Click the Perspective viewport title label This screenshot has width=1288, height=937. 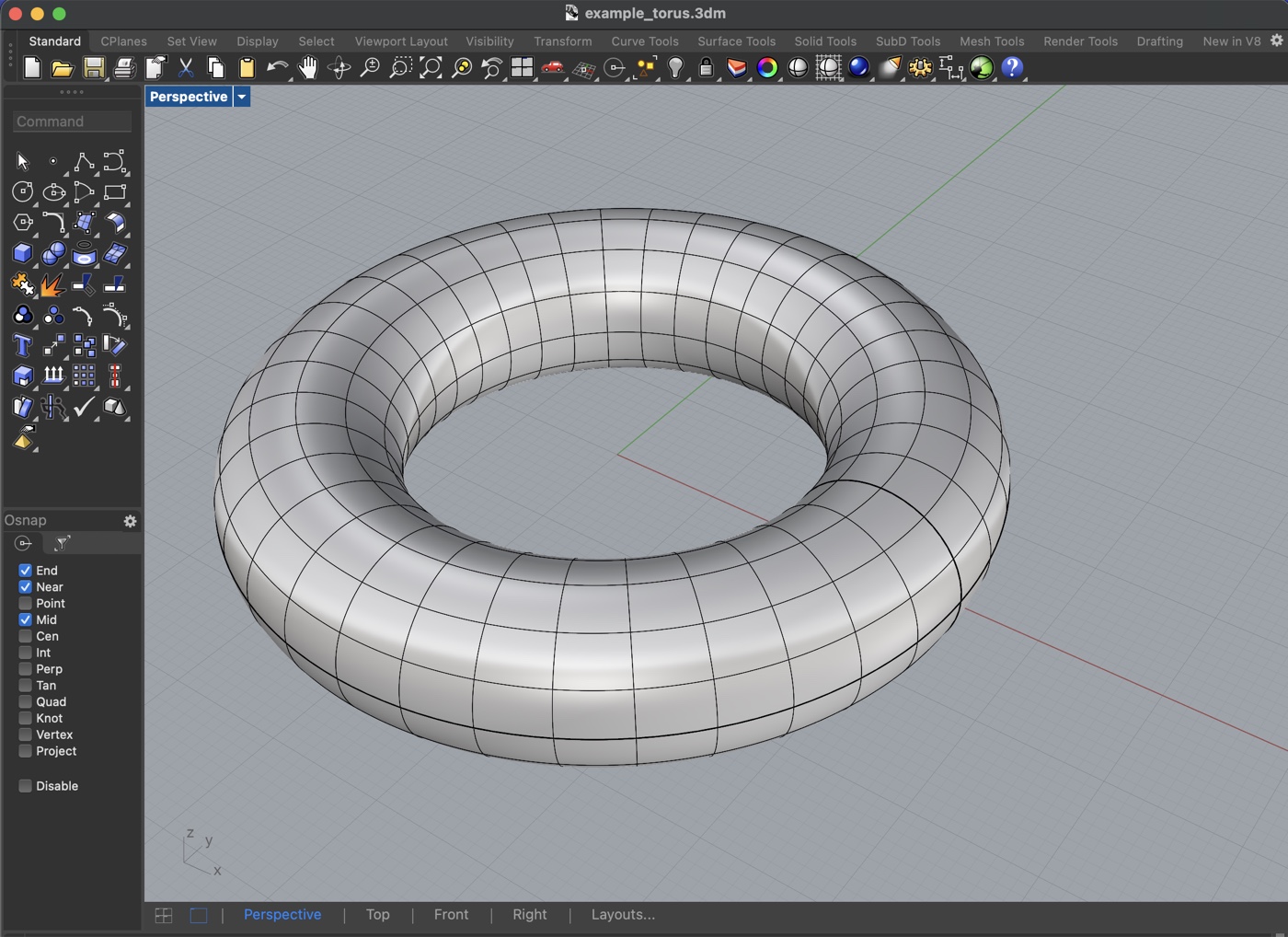tap(189, 97)
